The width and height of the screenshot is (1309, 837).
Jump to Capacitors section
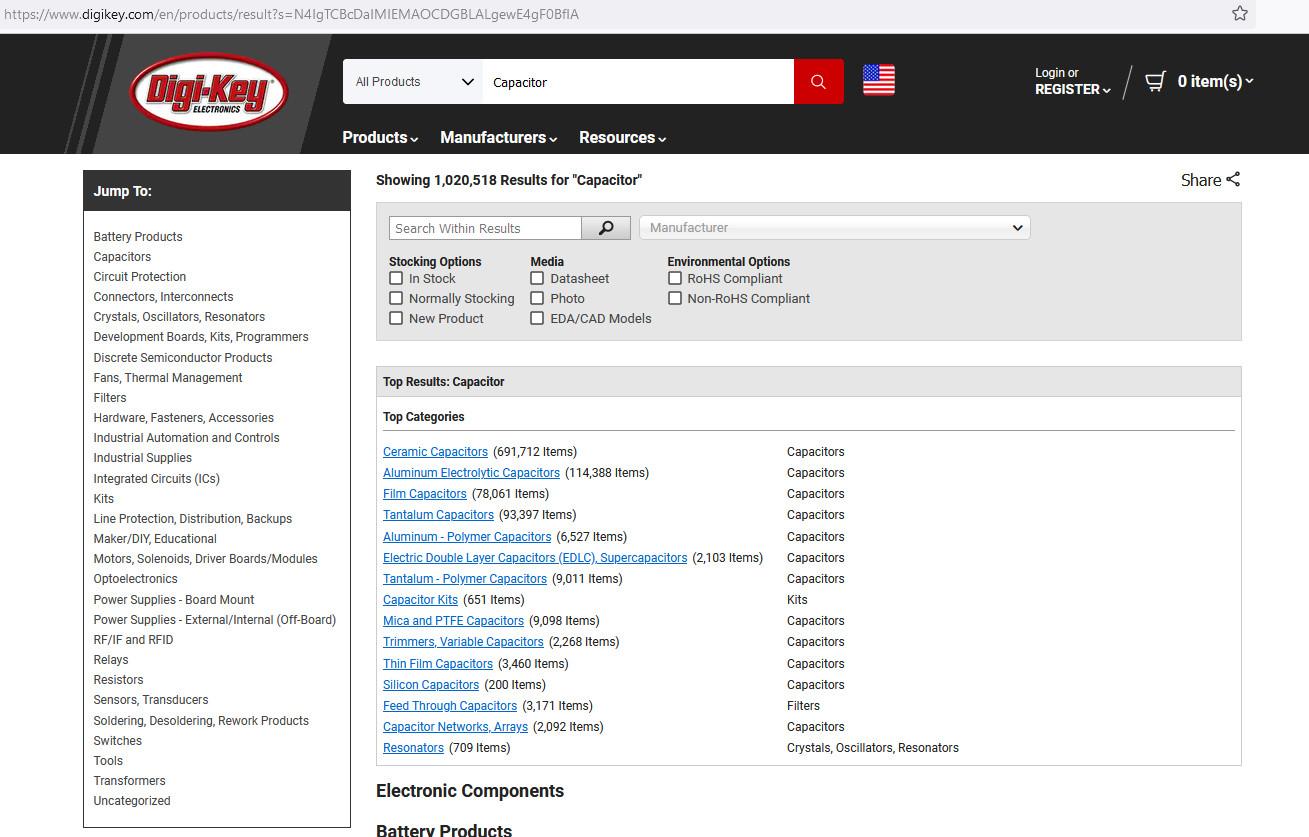point(122,257)
